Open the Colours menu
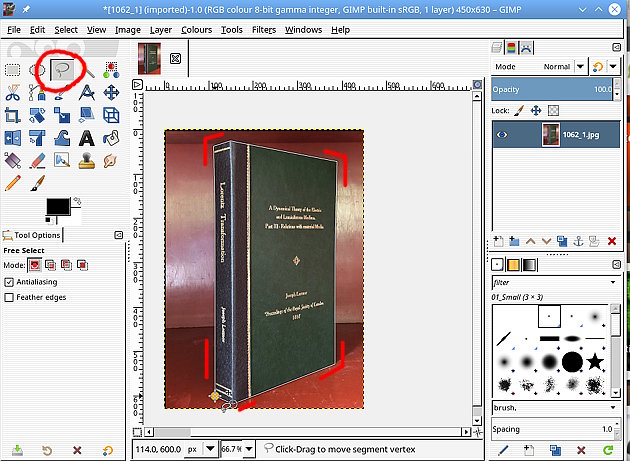 click(x=196, y=30)
